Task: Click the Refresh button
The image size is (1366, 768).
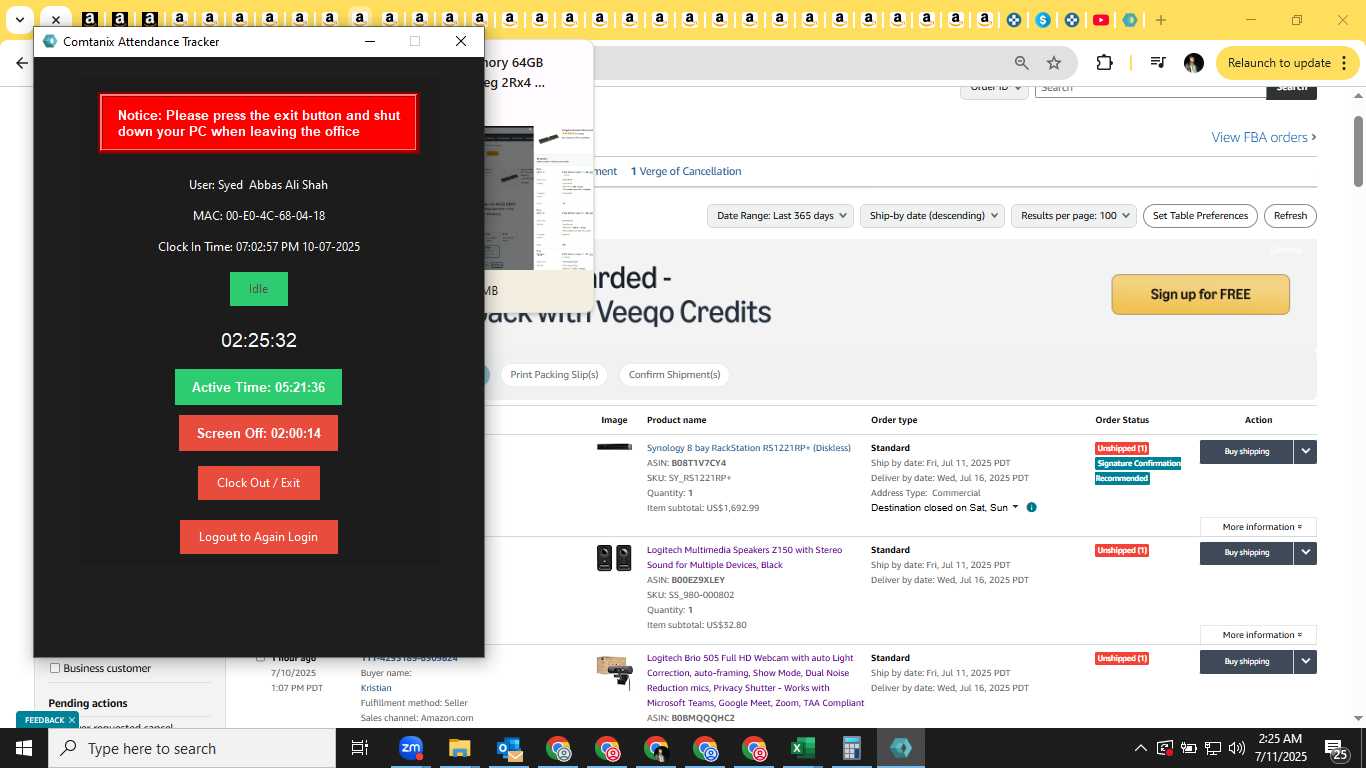Action: (1290, 216)
